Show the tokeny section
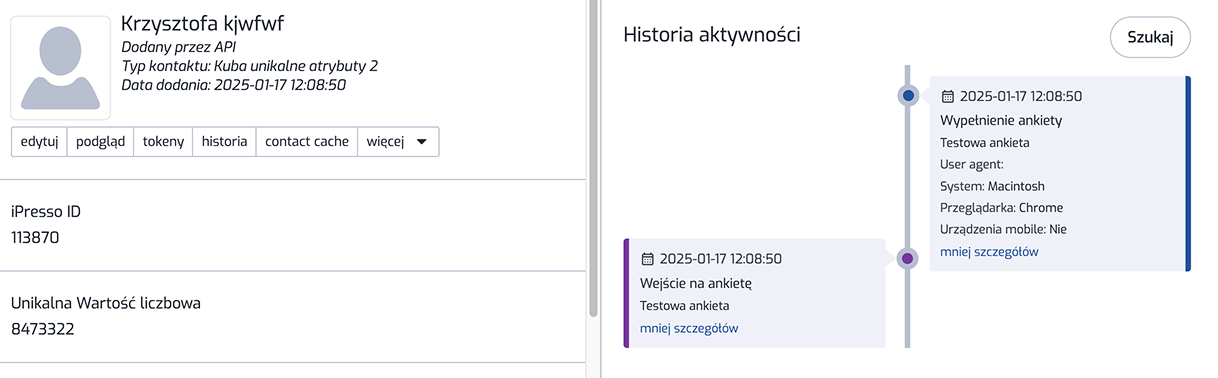This screenshot has height=378, width=1218. (x=164, y=142)
